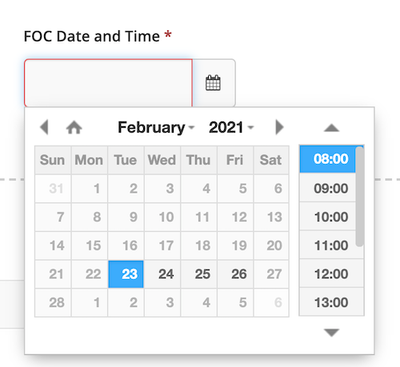400x367 pixels.
Task: Move time list down with arrow
Action: coord(331,332)
